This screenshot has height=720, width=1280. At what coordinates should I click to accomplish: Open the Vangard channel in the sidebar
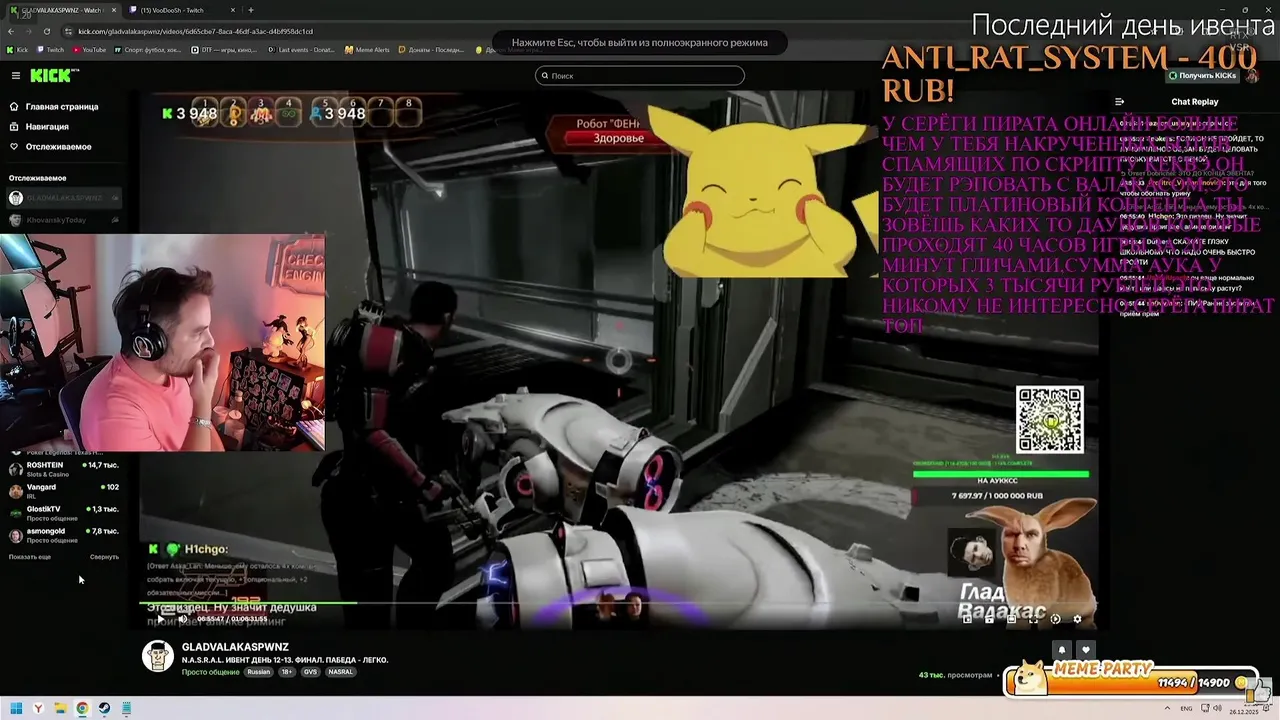click(x=64, y=491)
